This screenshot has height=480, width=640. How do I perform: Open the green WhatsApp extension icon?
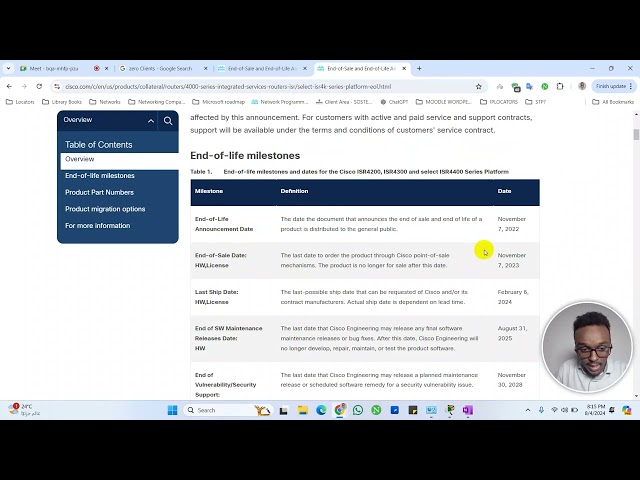pos(545,87)
